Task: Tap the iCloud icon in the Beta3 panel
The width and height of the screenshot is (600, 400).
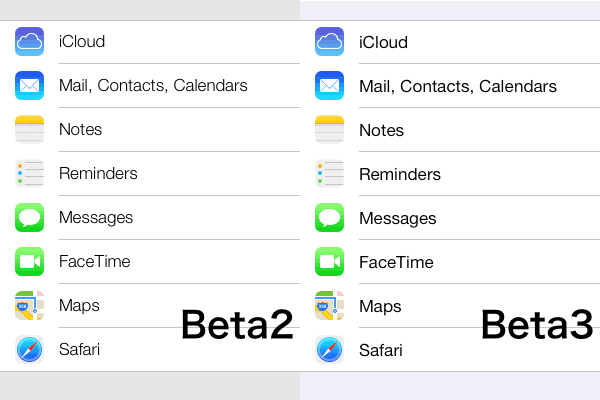Action: (x=330, y=42)
